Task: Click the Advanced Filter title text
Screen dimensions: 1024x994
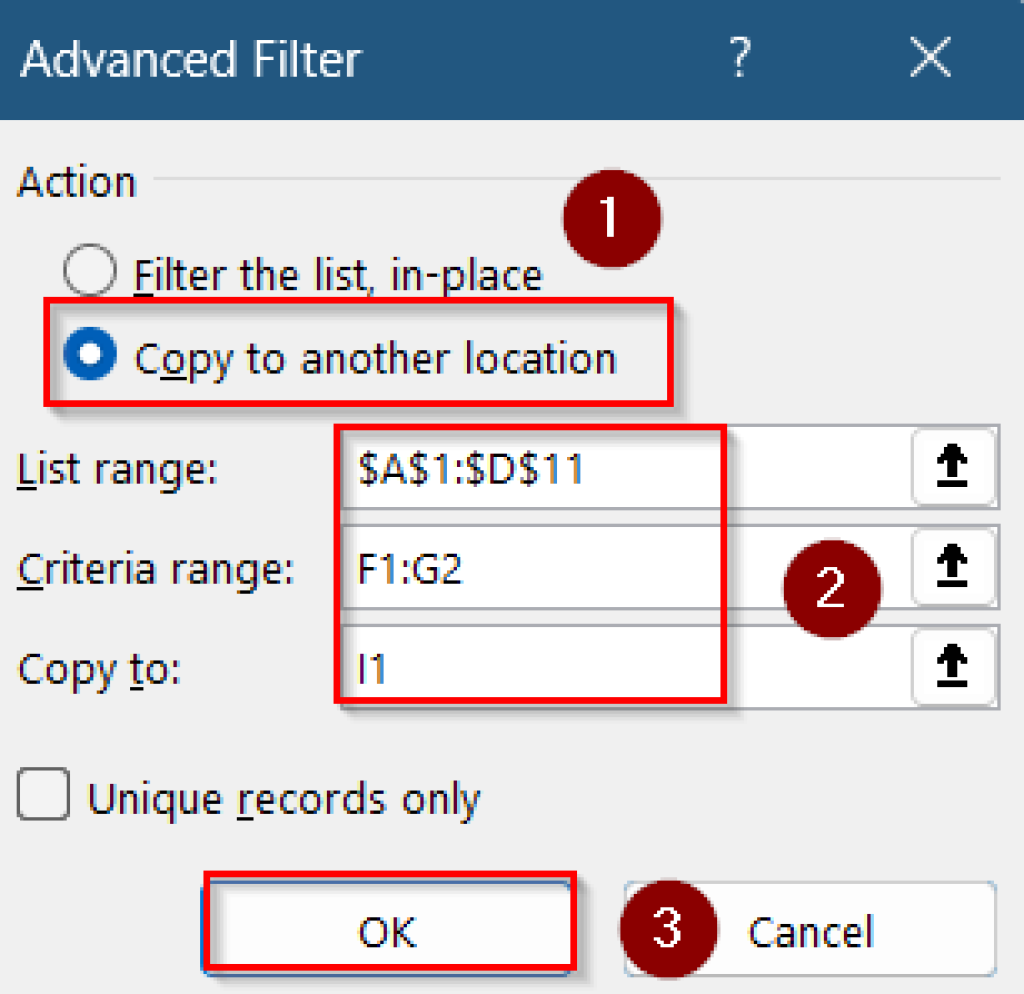Action: click(190, 59)
